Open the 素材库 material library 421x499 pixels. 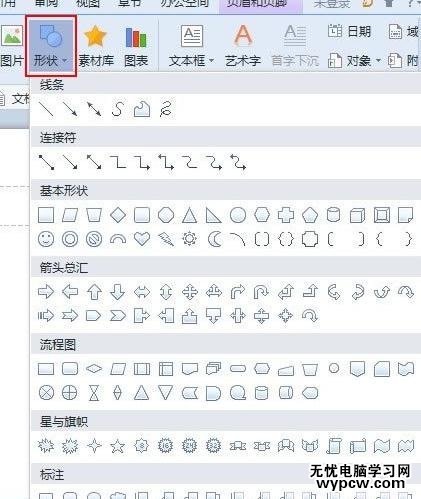(x=96, y=46)
